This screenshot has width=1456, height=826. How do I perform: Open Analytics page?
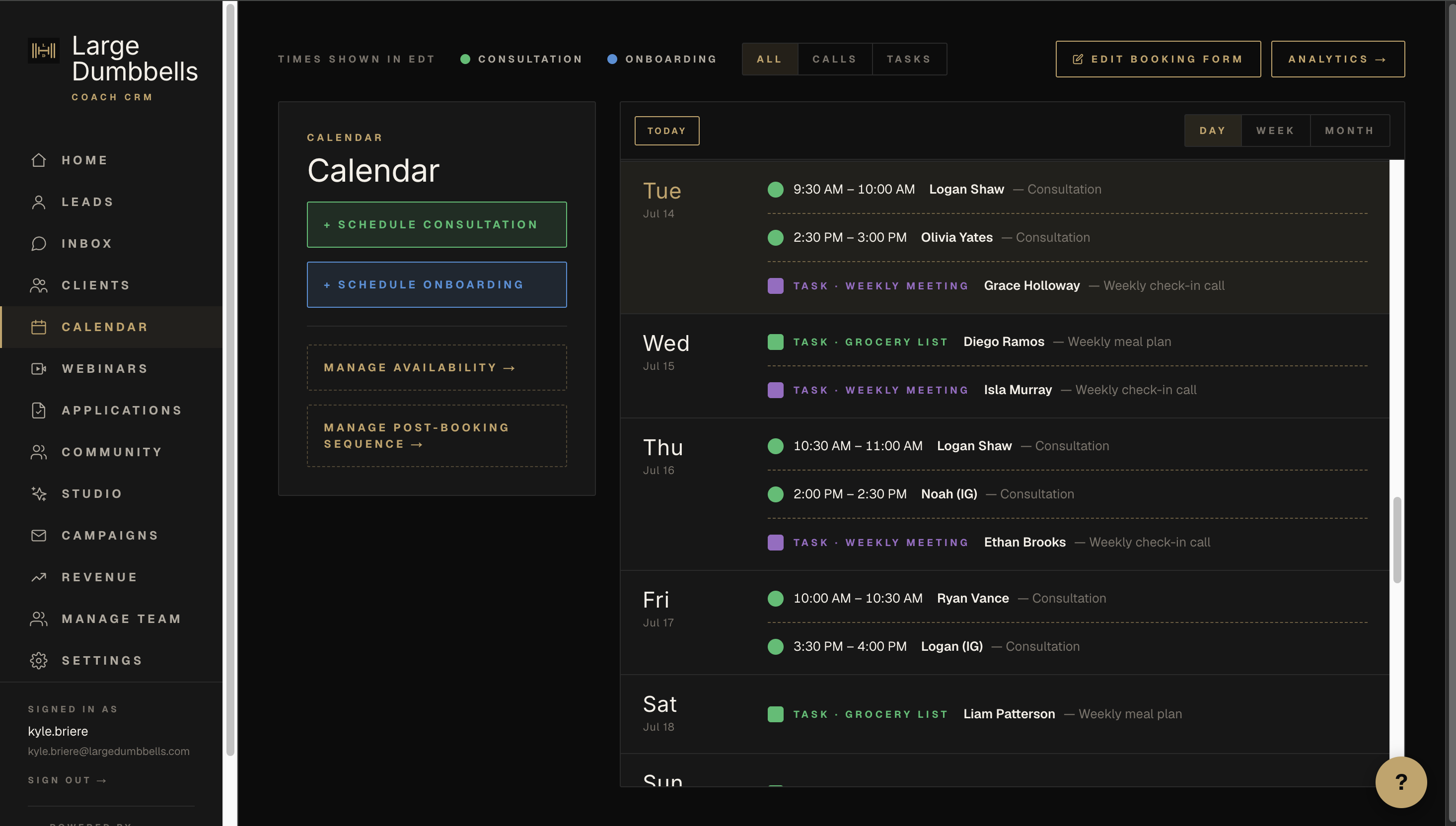tap(1337, 59)
